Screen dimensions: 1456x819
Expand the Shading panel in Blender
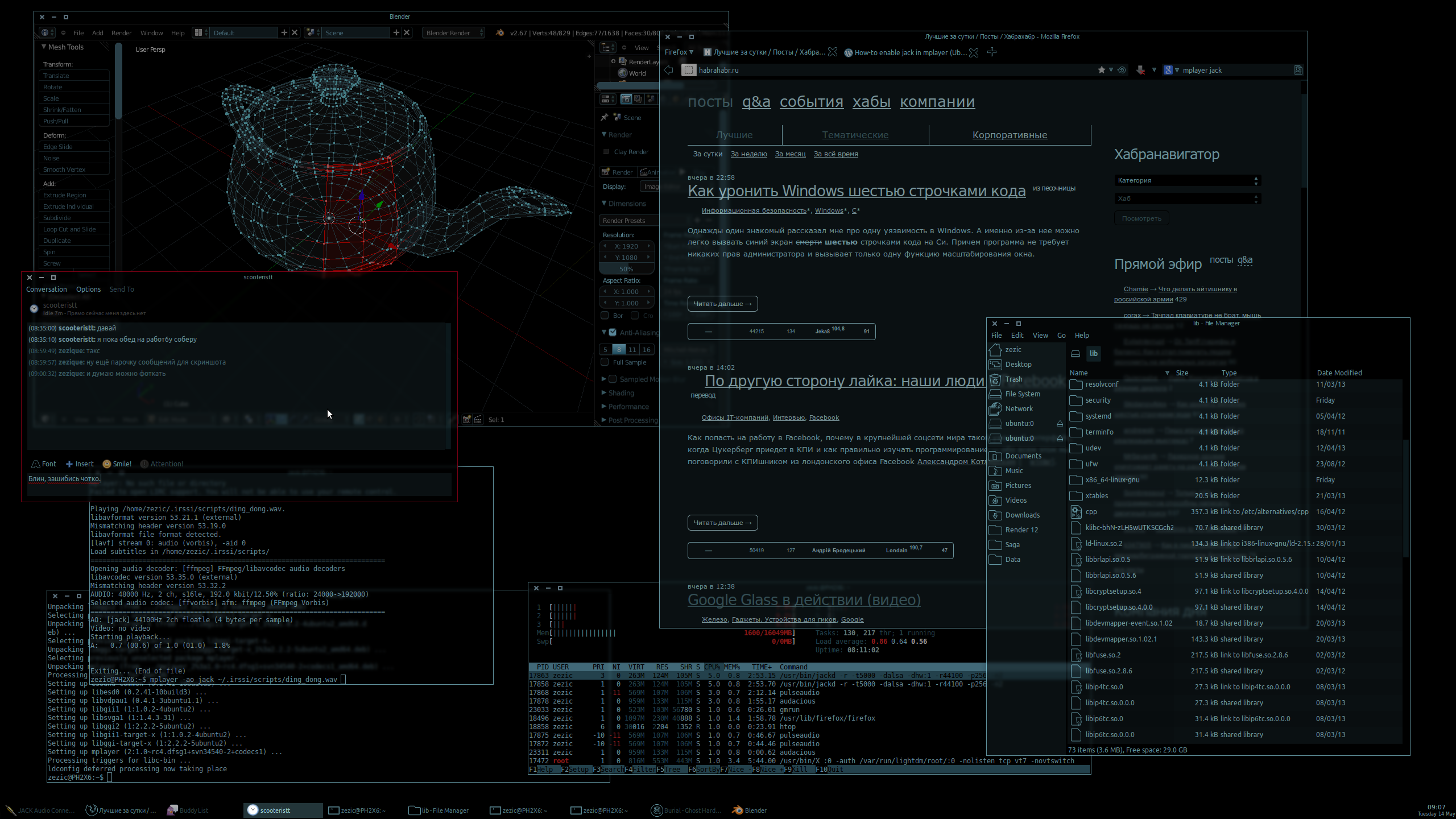(604, 393)
